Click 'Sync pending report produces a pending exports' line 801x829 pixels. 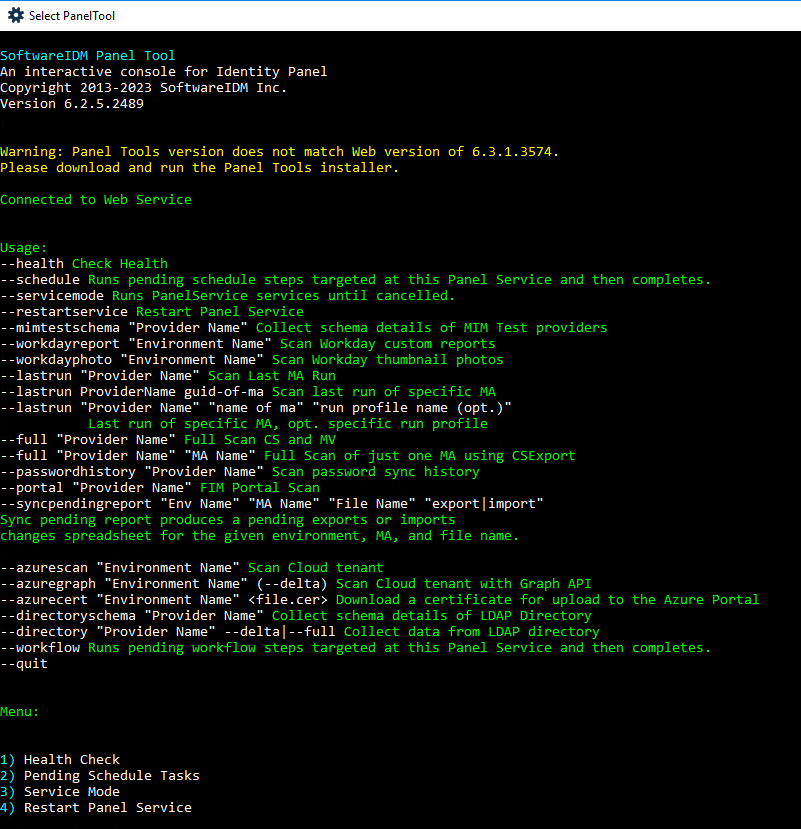[x=228, y=520]
